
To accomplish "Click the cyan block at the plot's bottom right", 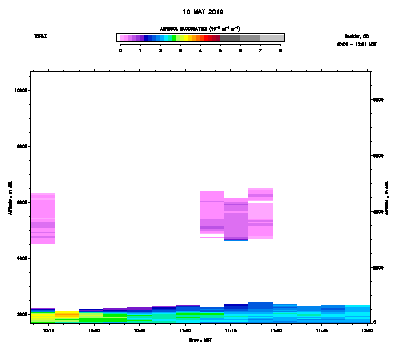I will (357, 313).
